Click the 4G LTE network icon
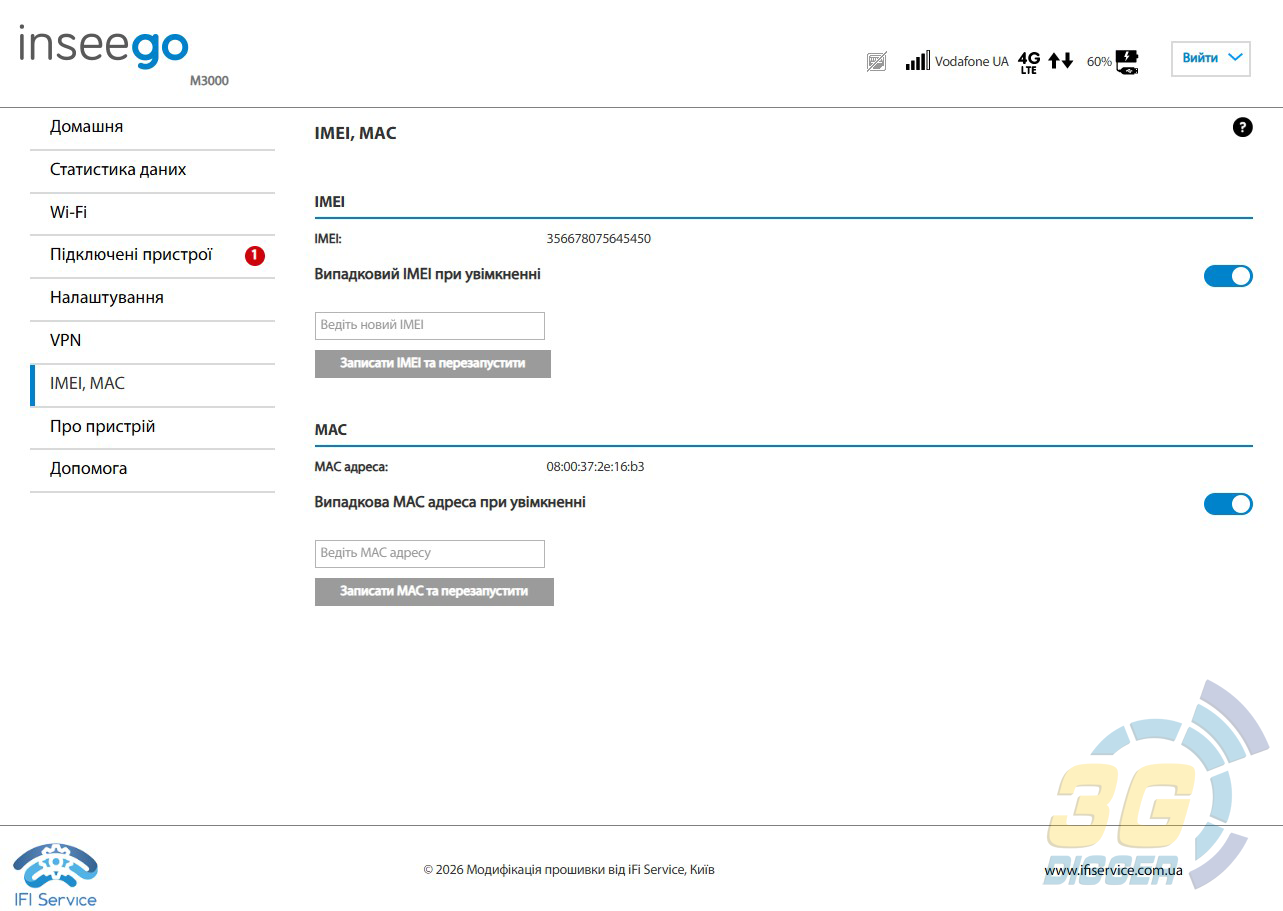 [x=1029, y=62]
